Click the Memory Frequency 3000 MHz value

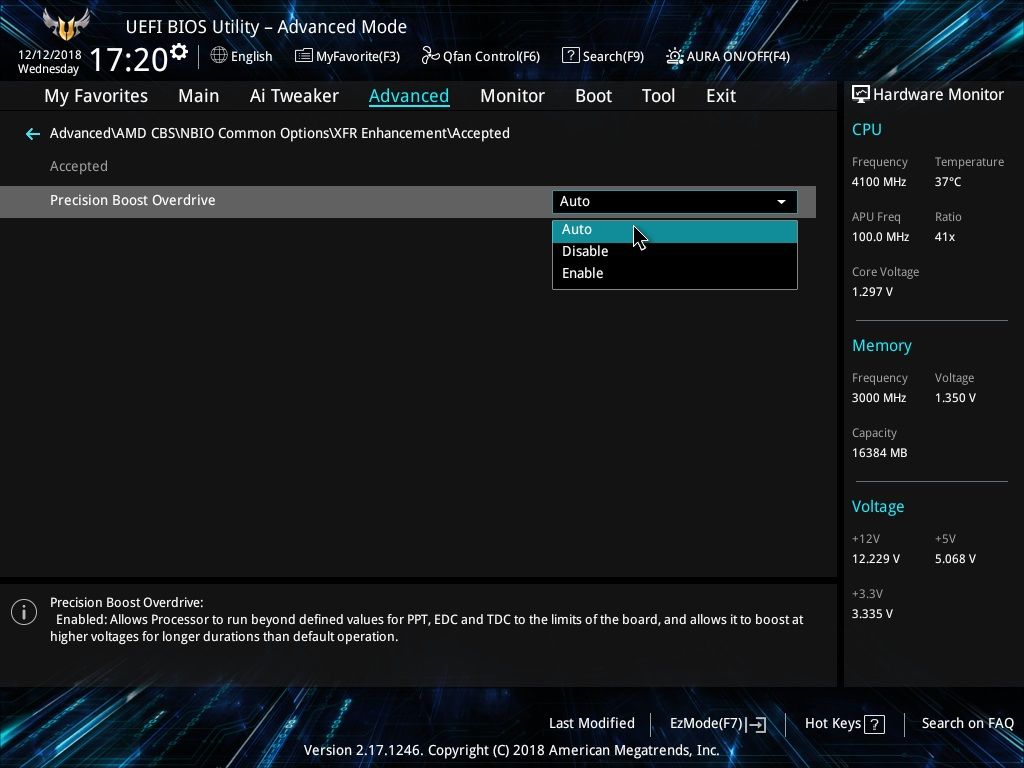(x=878, y=398)
